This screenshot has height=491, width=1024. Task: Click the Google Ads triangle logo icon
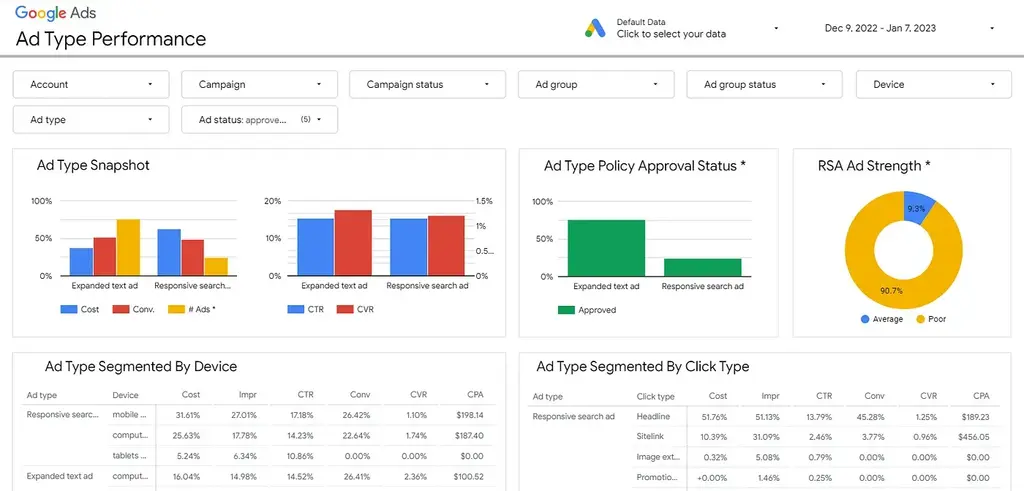pyautogui.click(x=596, y=28)
